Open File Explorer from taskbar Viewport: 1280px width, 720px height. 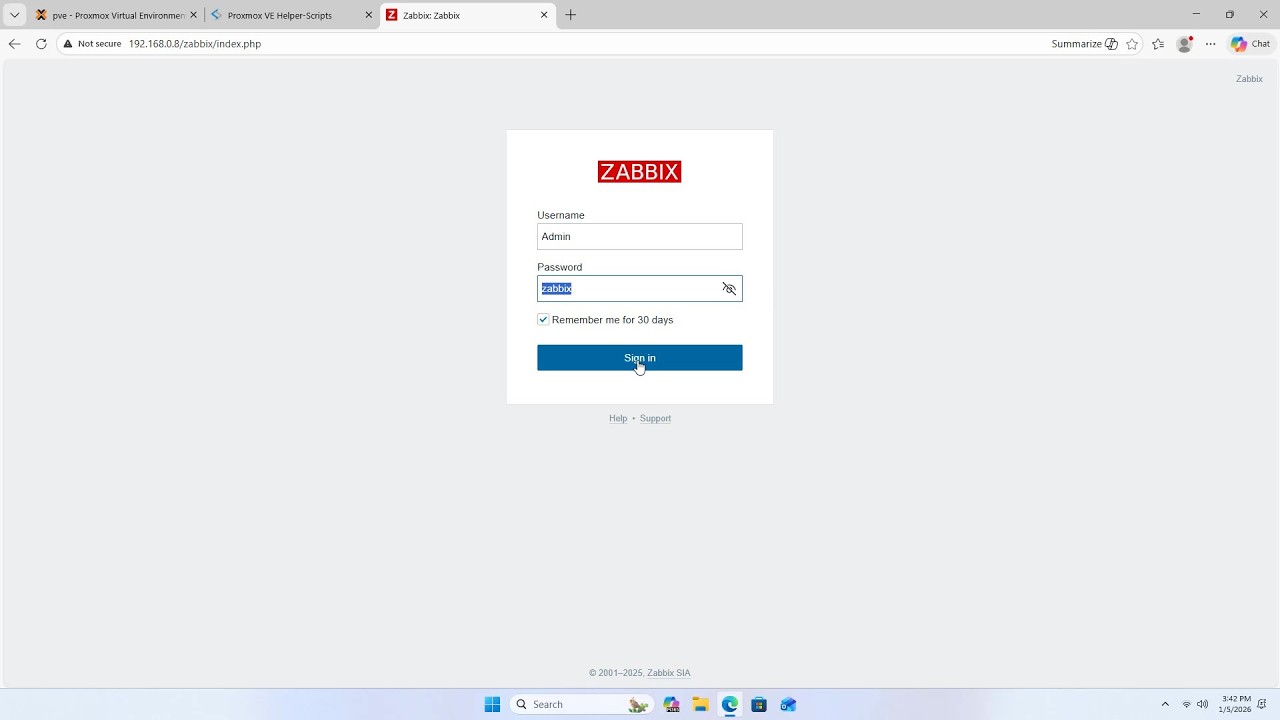tap(700, 705)
